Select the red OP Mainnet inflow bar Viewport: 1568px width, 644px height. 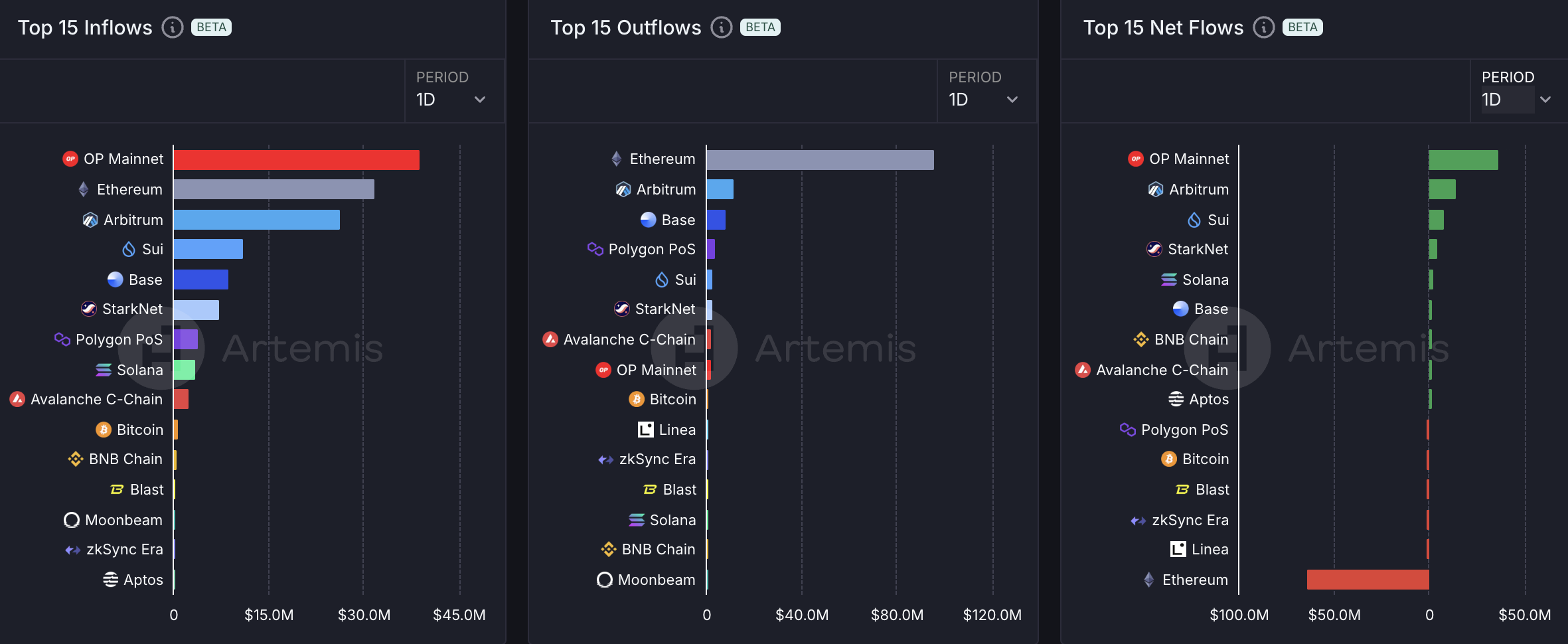click(x=296, y=160)
